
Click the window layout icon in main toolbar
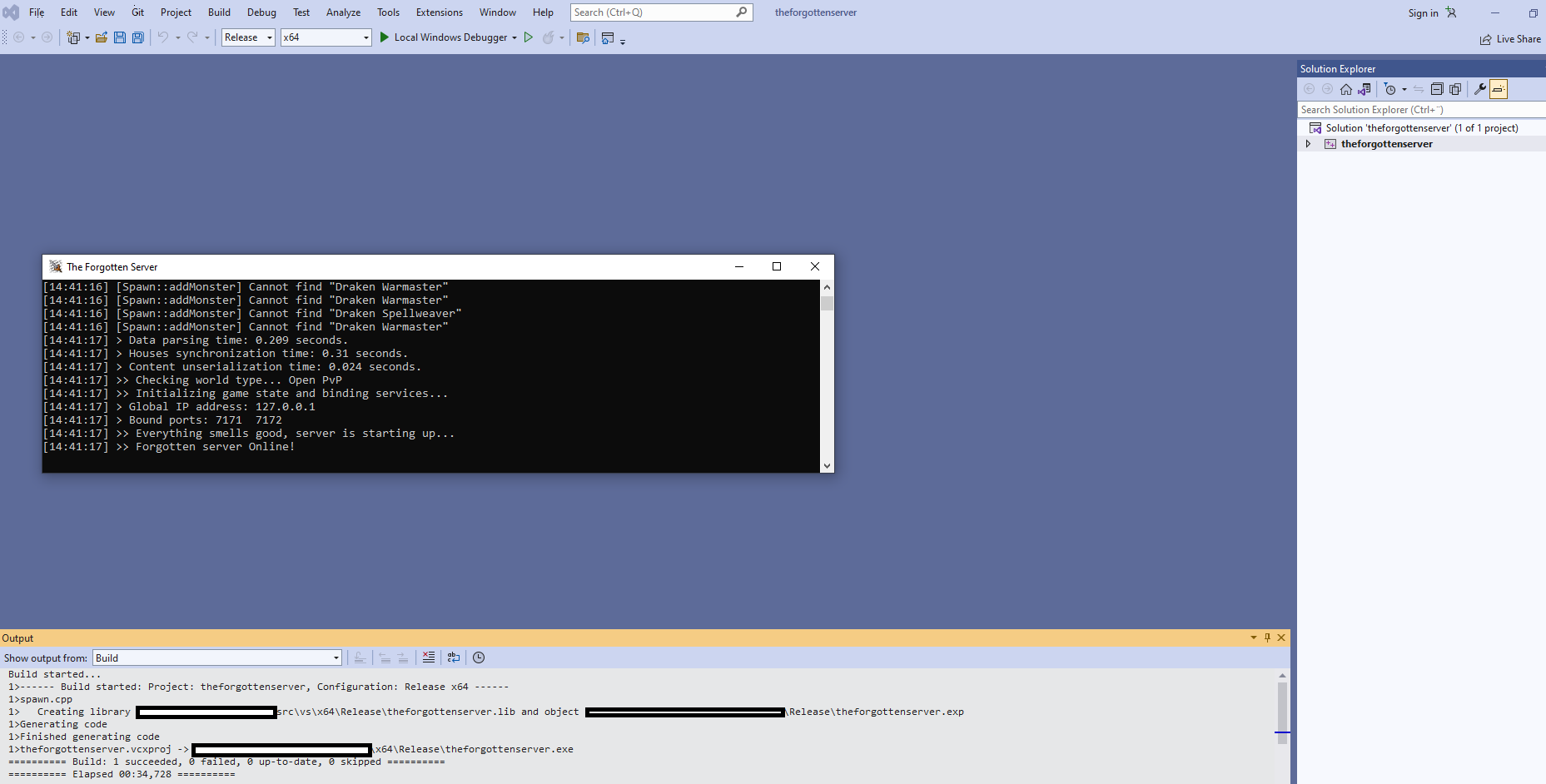(608, 37)
